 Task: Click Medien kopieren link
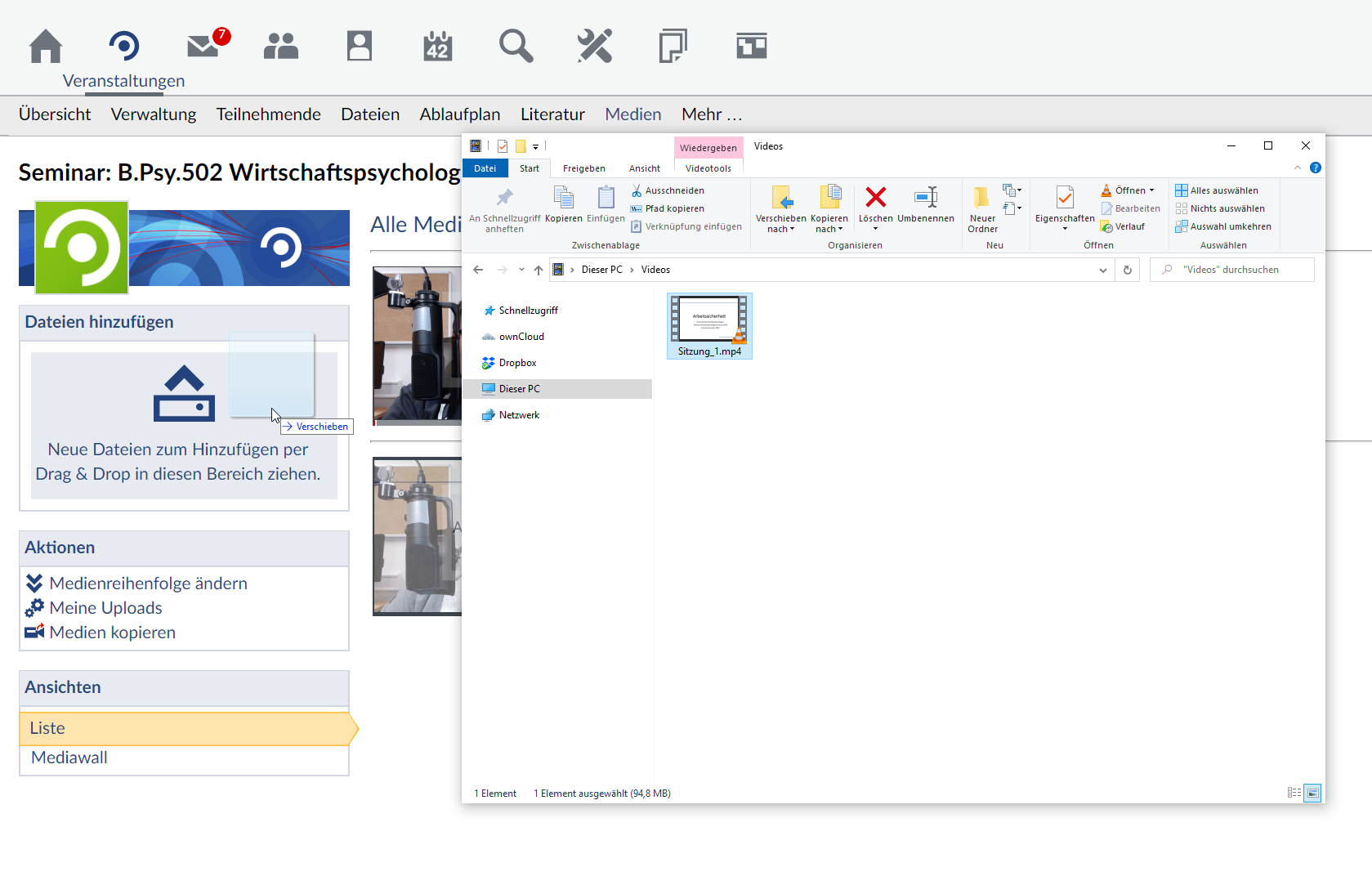click(112, 633)
